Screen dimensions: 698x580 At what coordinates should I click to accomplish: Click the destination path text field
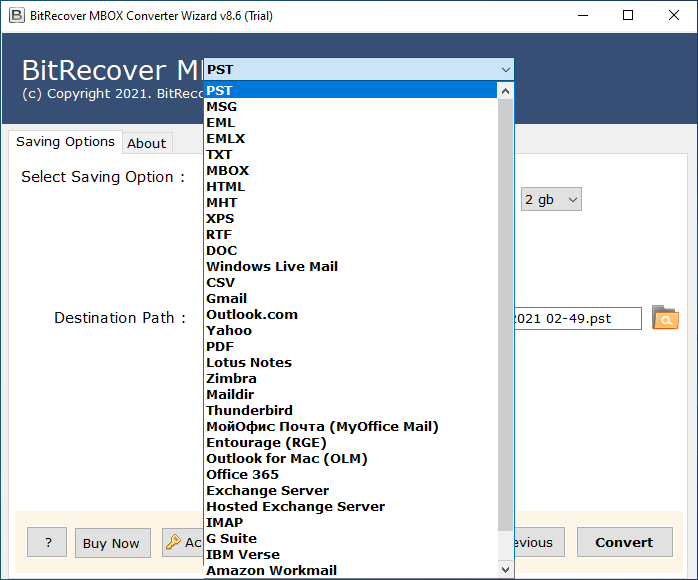point(576,318)
